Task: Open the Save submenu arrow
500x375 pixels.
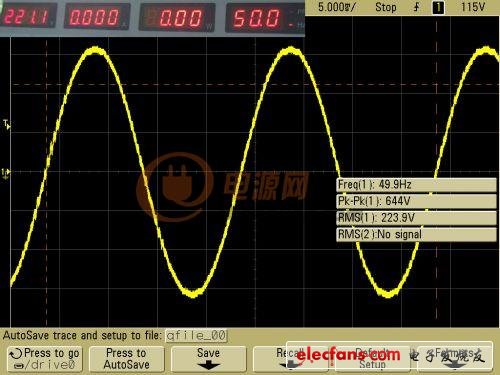Action: (208, 366)
